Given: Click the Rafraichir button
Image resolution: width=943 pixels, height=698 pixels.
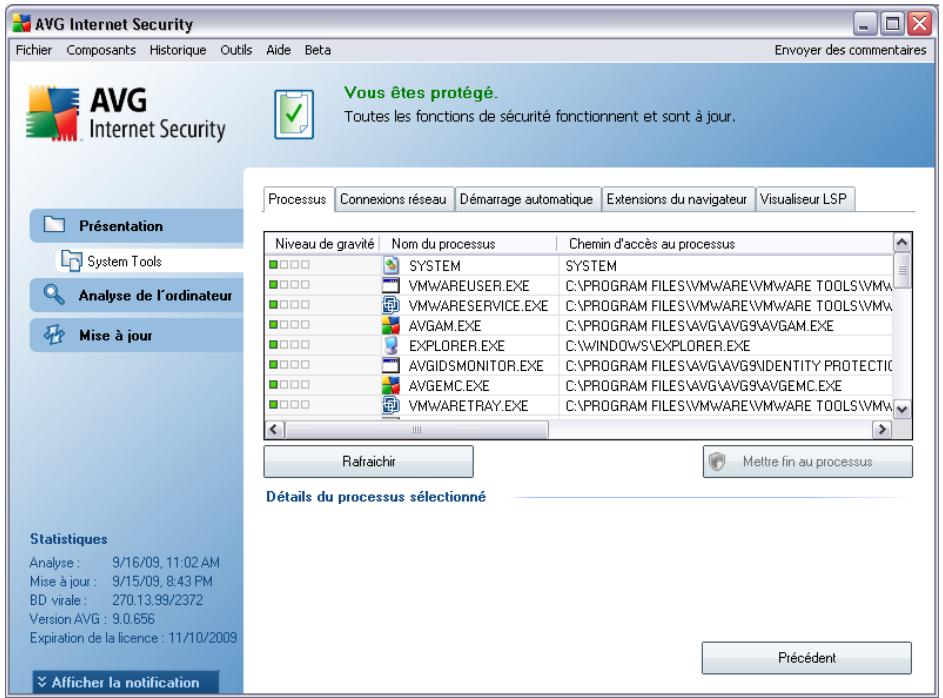Looking at the screenshot, I should (368, 461).
